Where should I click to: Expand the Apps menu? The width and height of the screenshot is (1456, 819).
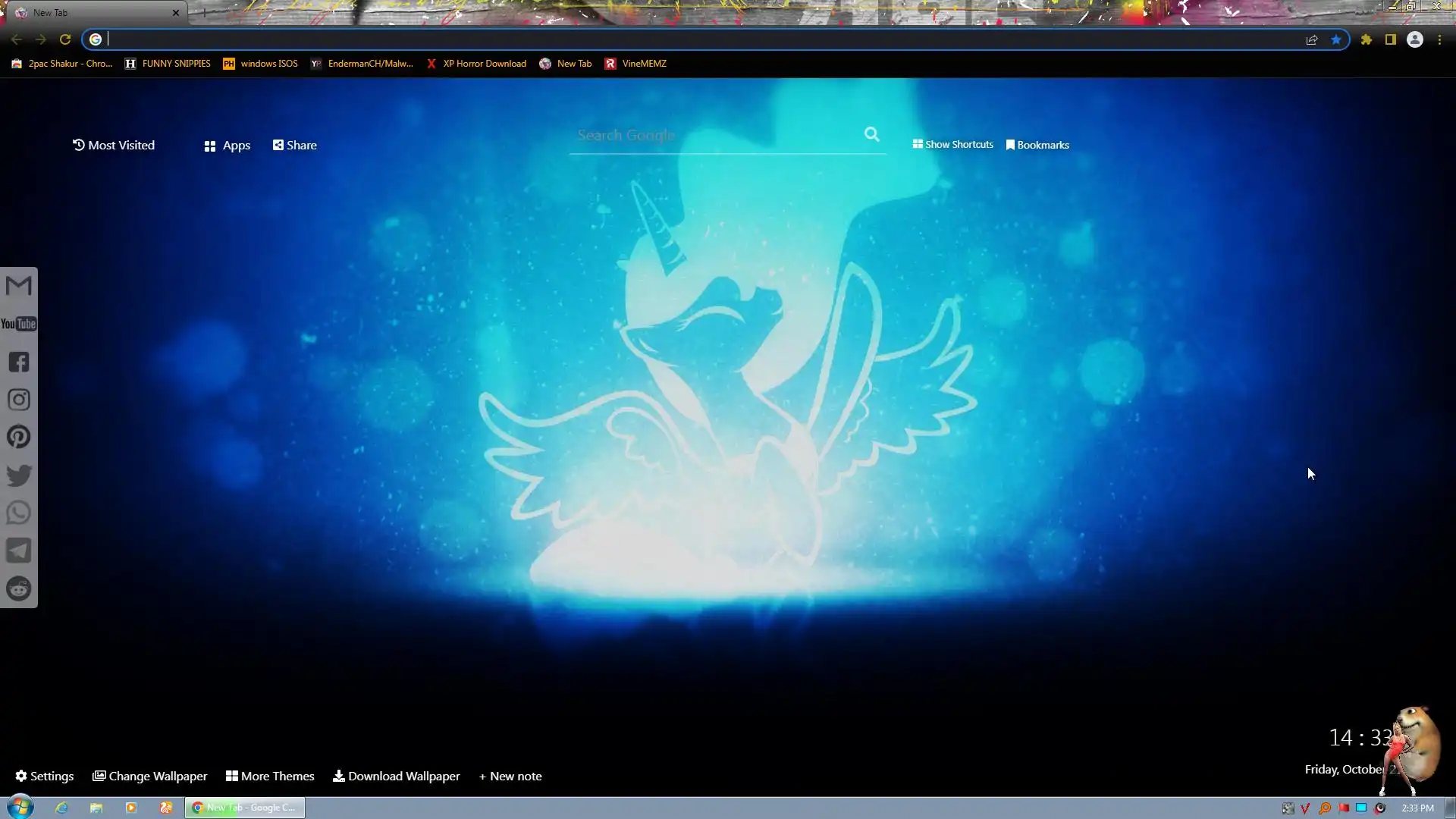click(227, 146)
